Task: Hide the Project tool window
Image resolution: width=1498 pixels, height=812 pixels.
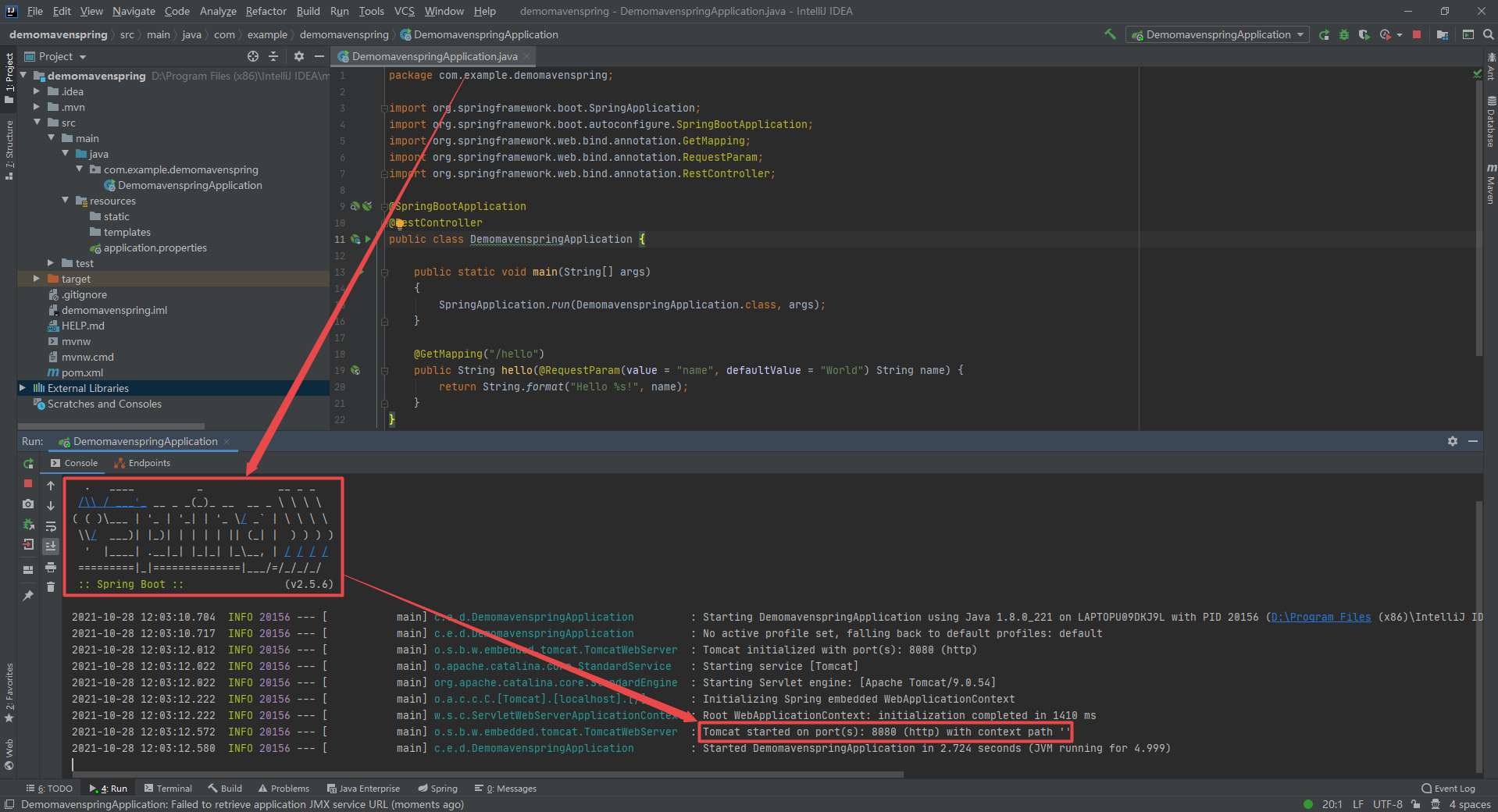Action: (x=319, y=56)
